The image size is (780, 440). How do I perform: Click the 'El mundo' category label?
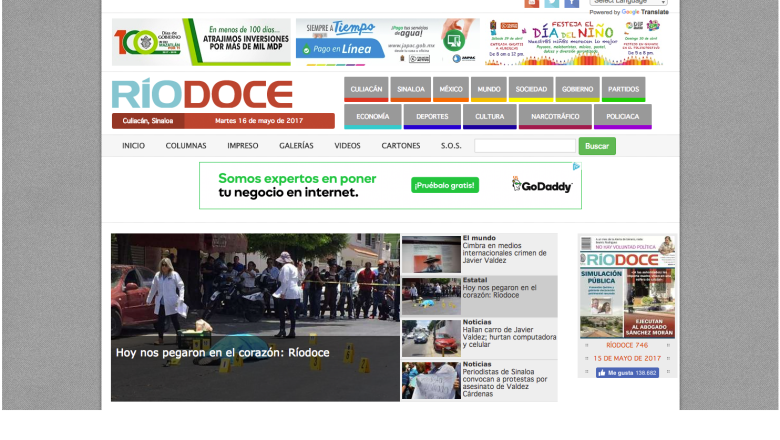(x=479, y=238)
